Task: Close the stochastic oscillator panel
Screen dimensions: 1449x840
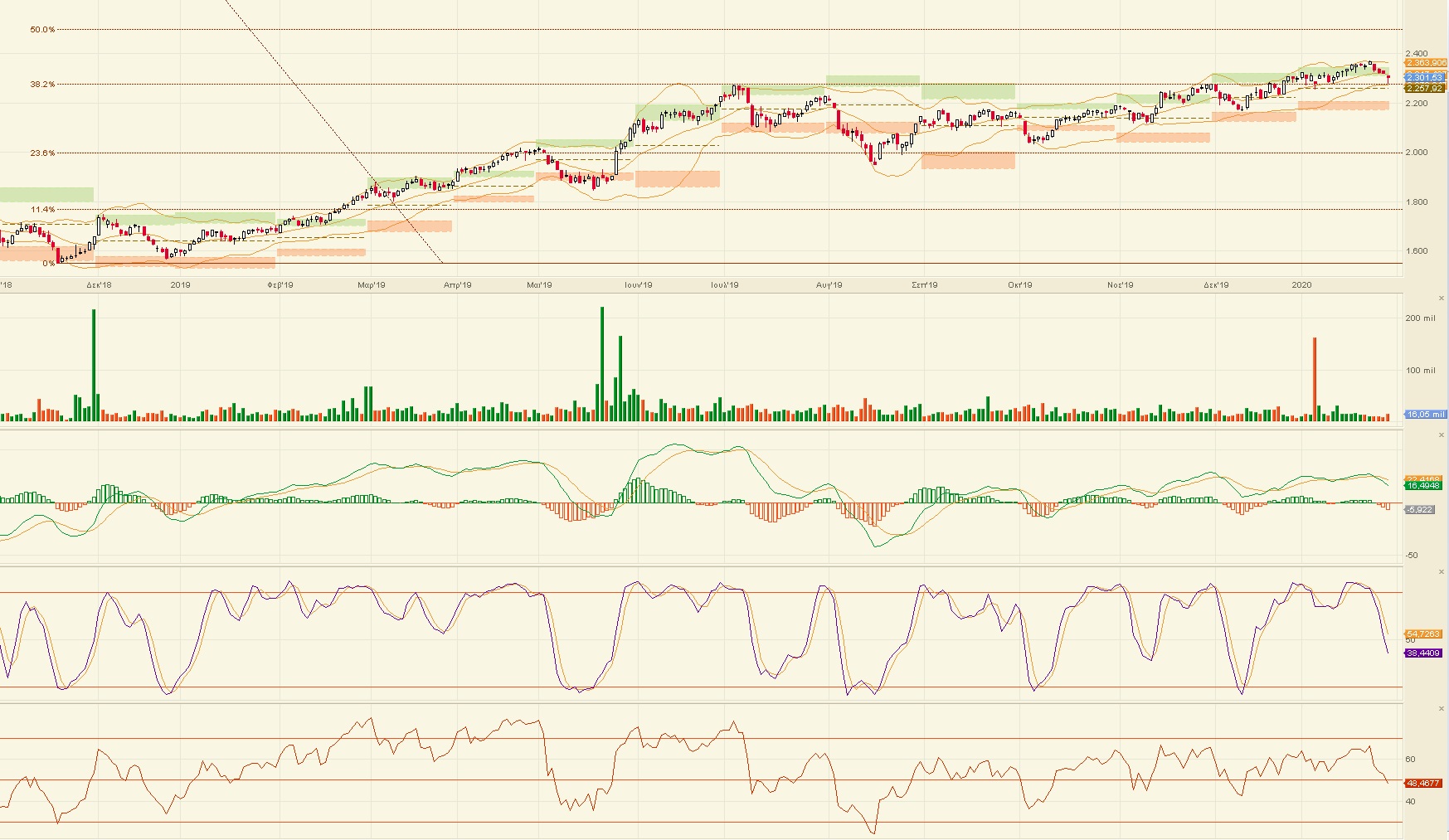Action: 1442,571
